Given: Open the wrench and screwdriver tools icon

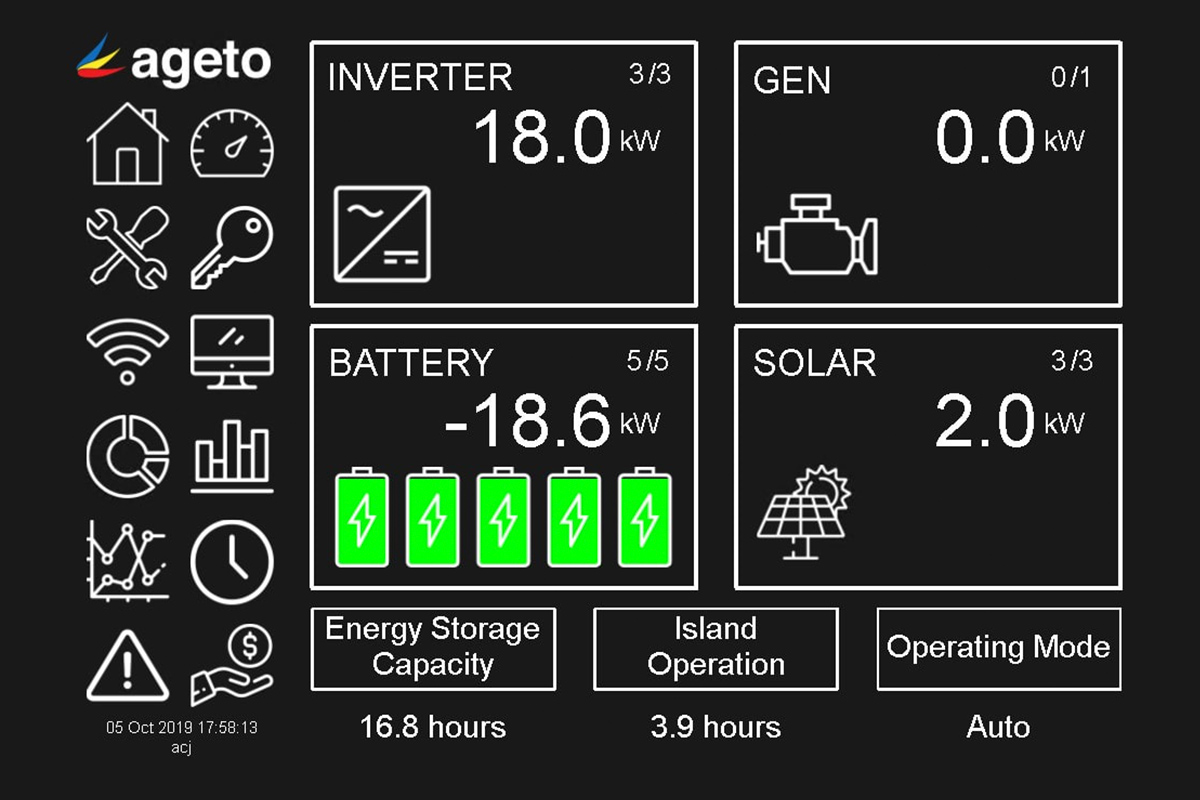Looking at the screenshot, I should [x=127, y=247].
